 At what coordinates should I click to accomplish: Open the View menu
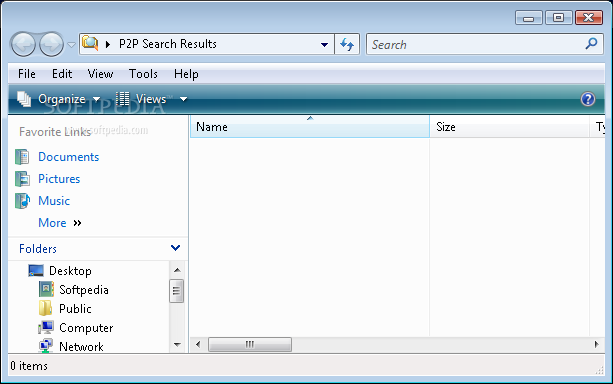click(100, 74)
